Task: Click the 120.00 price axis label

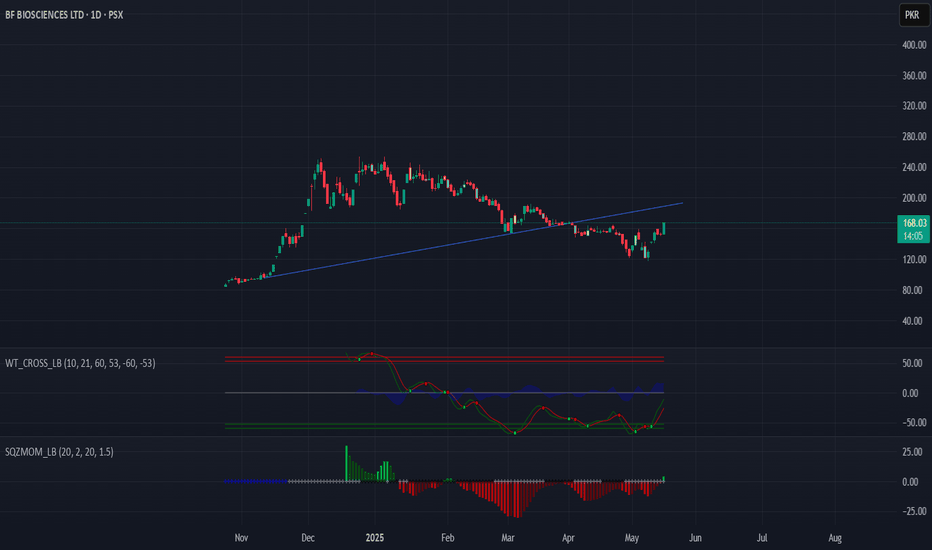Action: point(914,259)
